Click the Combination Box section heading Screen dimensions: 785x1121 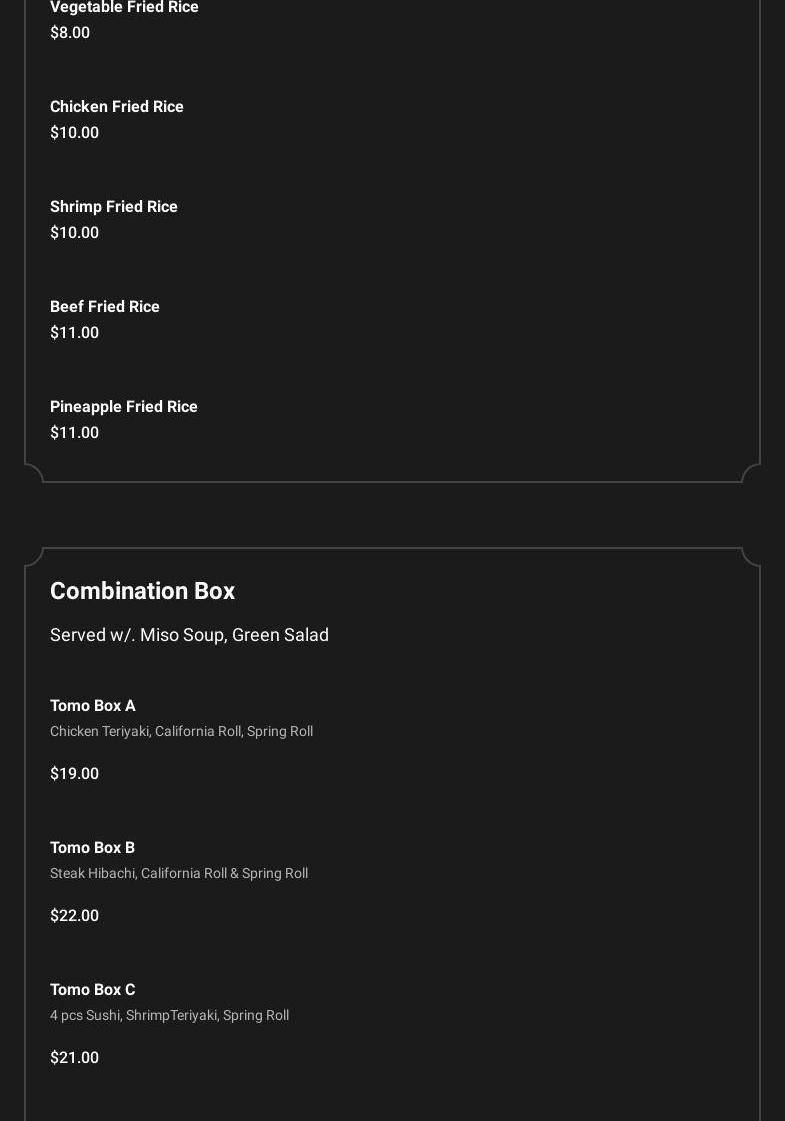point(143,591)
